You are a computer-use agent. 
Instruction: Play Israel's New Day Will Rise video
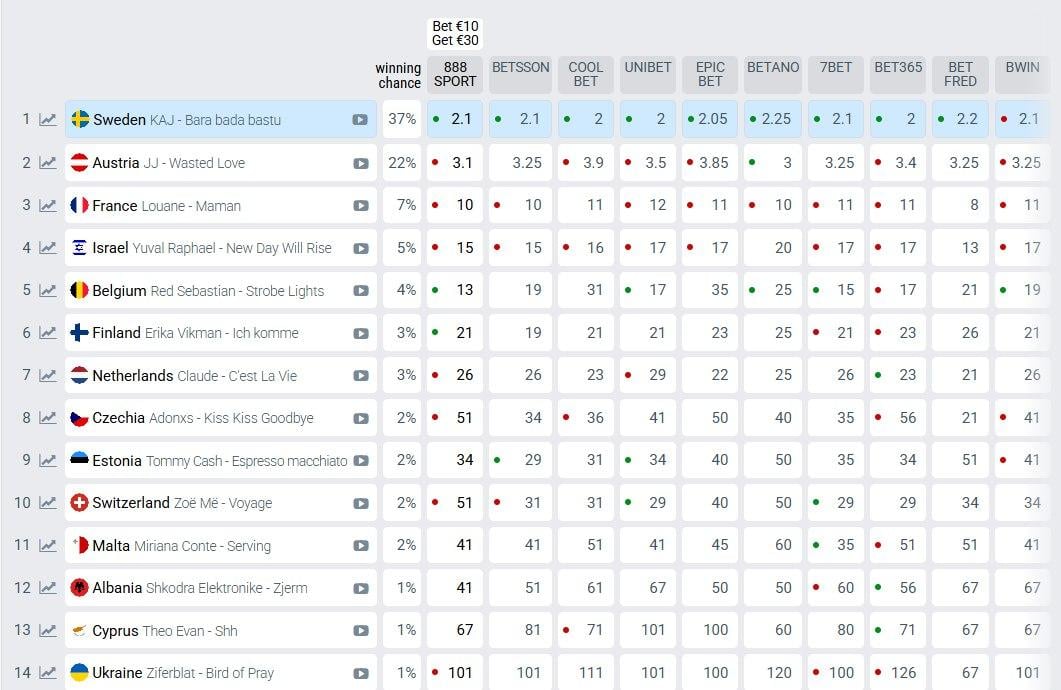pyautogui.click(x=361, y=248)
